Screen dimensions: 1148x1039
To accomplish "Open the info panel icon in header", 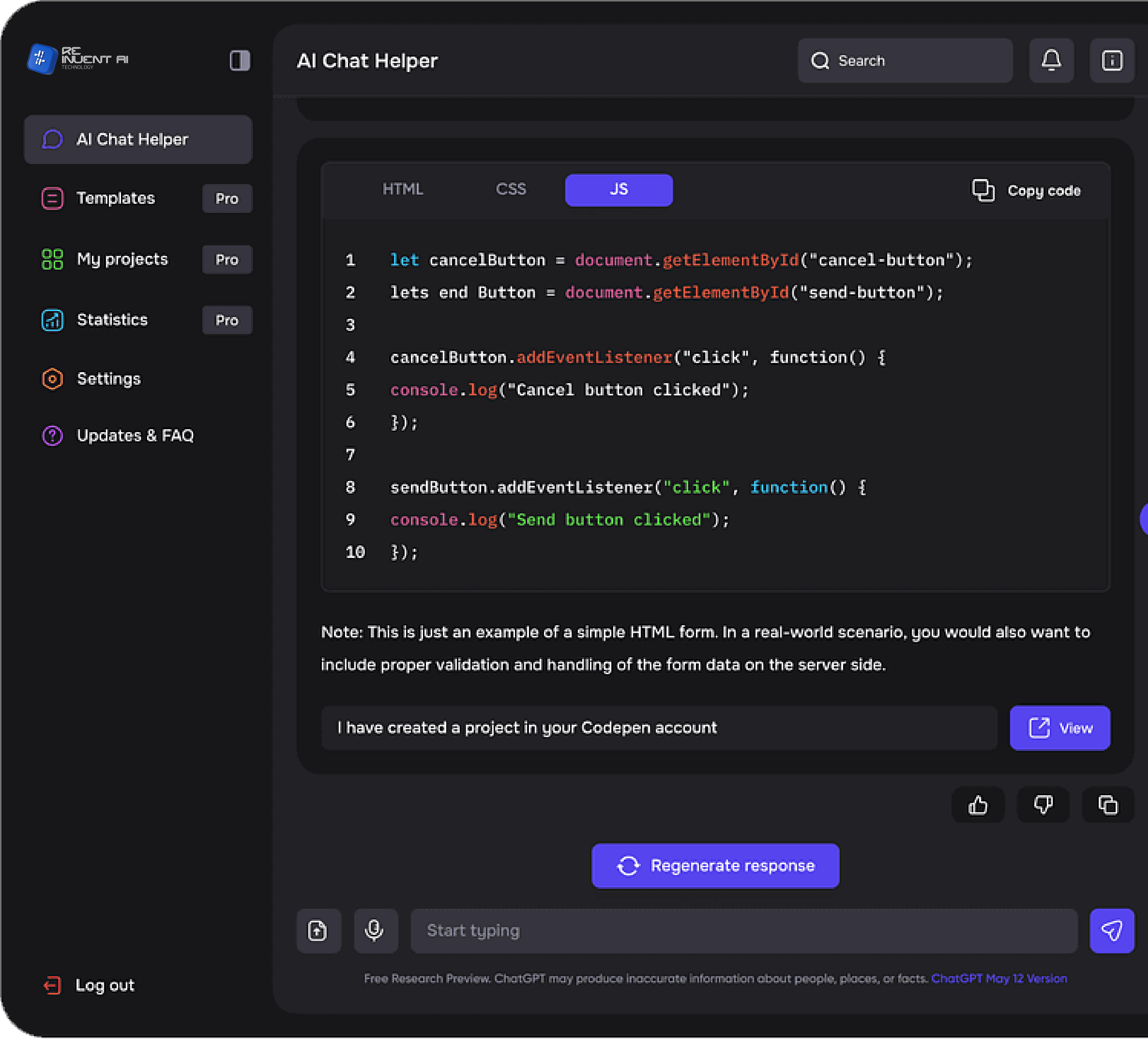I will (1111, 60).
